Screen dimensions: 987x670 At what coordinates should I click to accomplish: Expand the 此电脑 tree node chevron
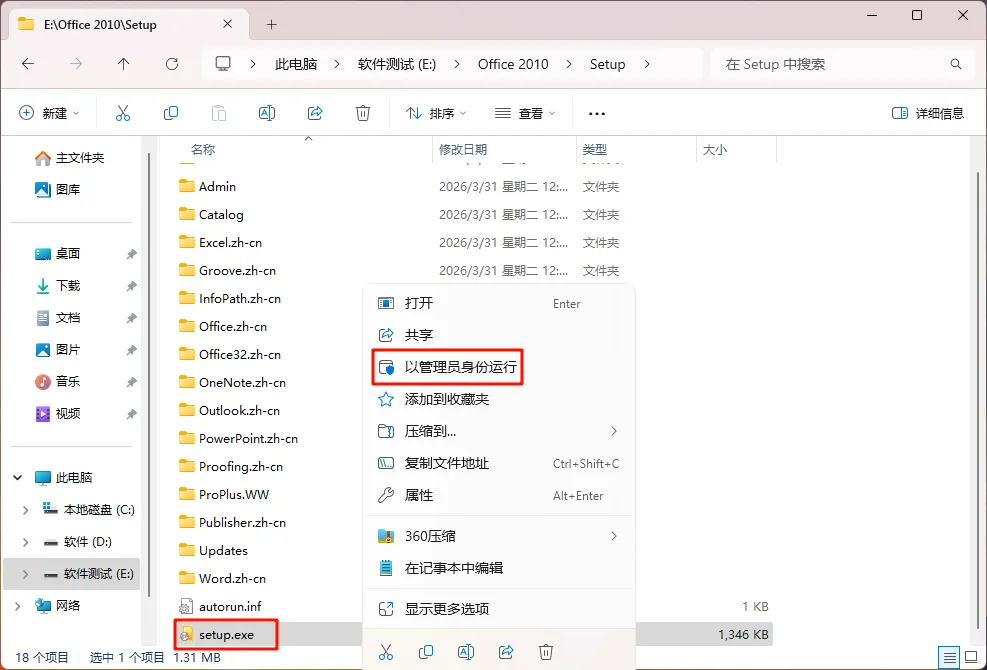coord(18,478)
